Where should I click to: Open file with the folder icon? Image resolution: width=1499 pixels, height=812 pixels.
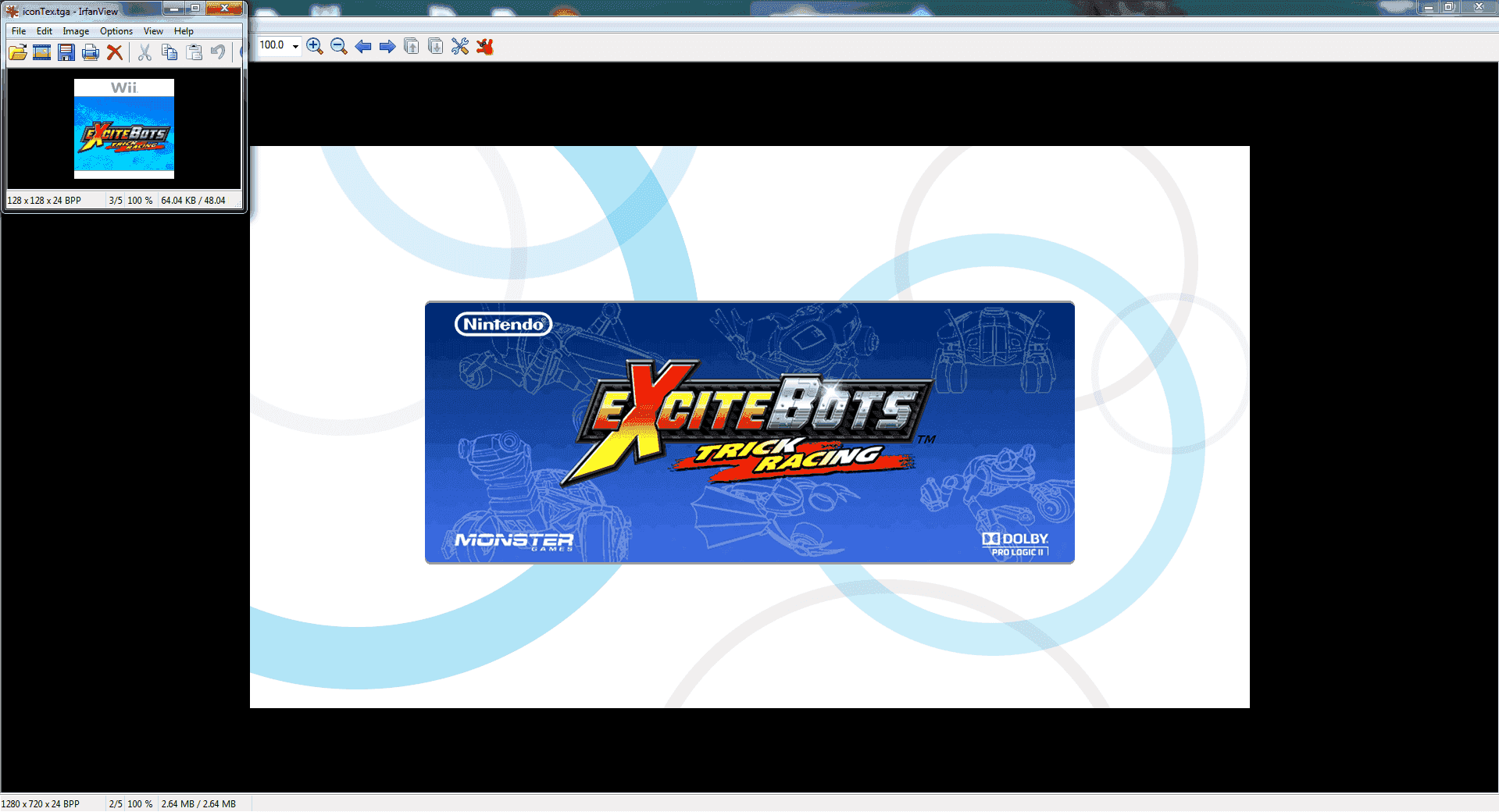coord(18,52)
